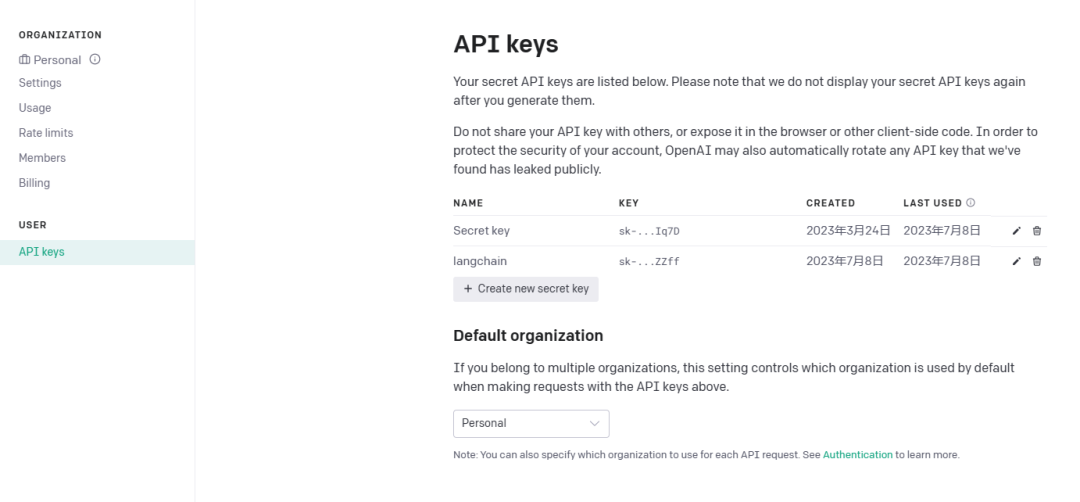Delete the langchain key using trash icon
Image resolution: width=1080 pixels, height=502 pixels.
click(1037, 261)
